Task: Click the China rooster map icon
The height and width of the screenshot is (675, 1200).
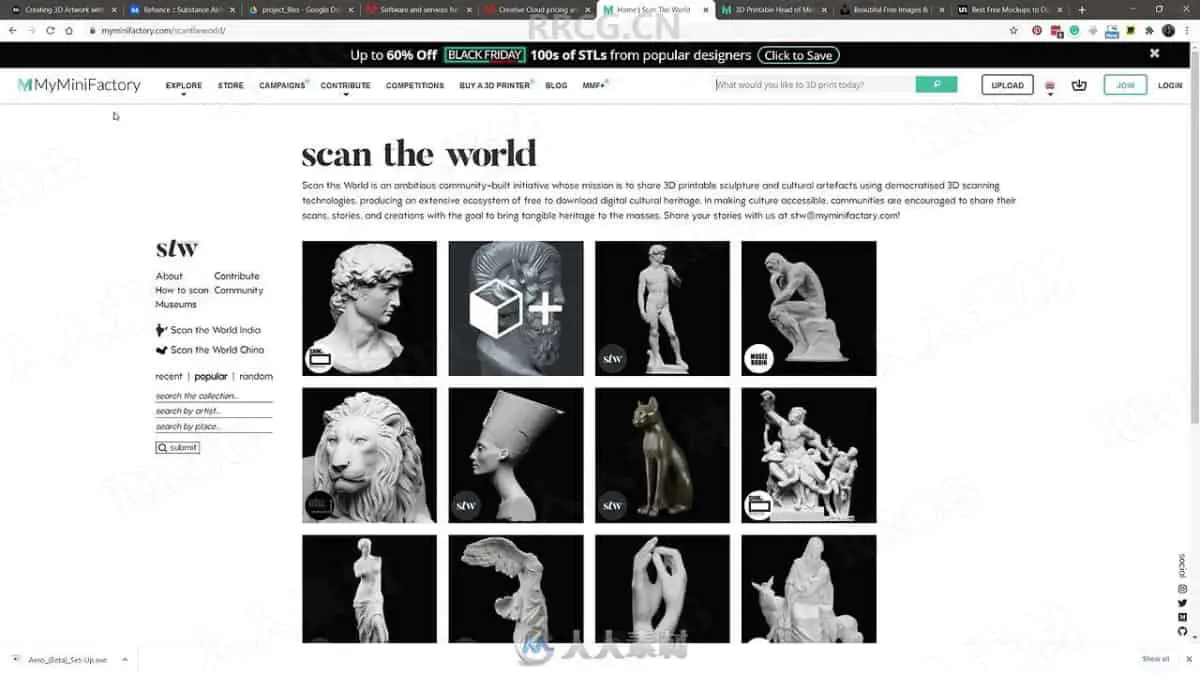Action: point(161,350)
